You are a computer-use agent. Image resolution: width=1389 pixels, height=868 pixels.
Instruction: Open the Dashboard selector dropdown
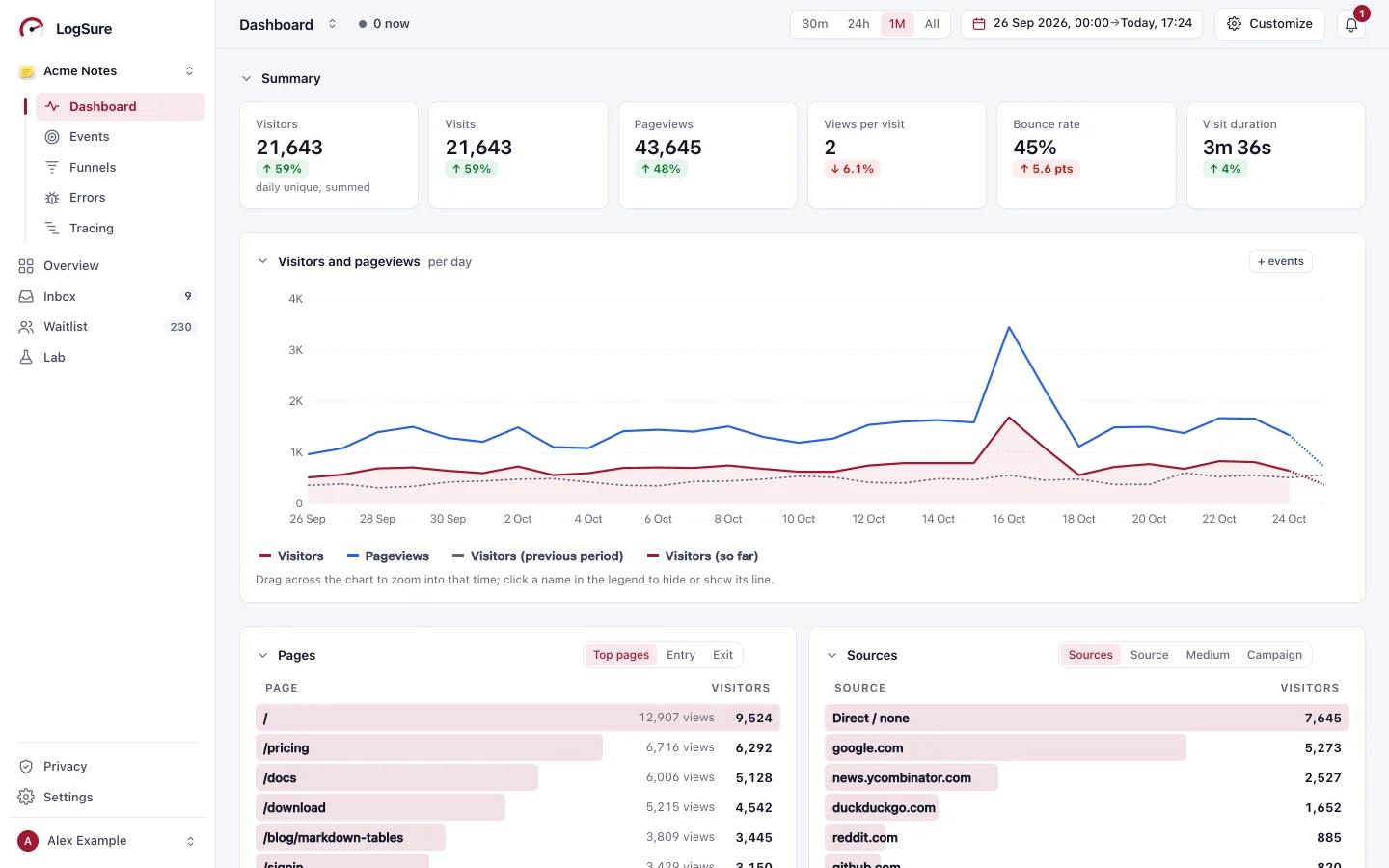point(287,24)
